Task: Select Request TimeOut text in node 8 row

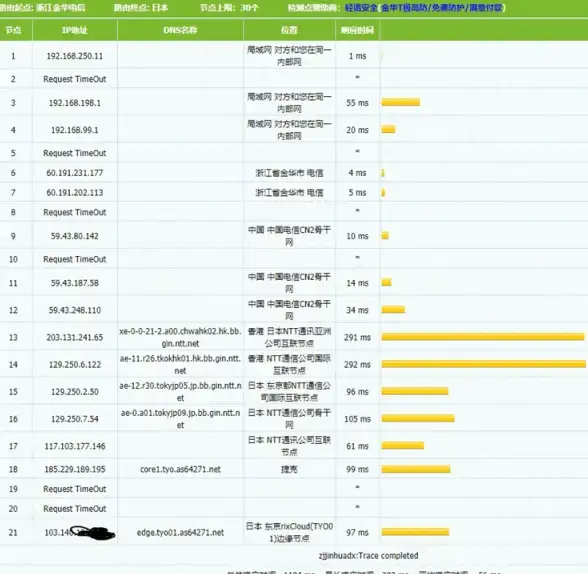Action: [75, 212]
